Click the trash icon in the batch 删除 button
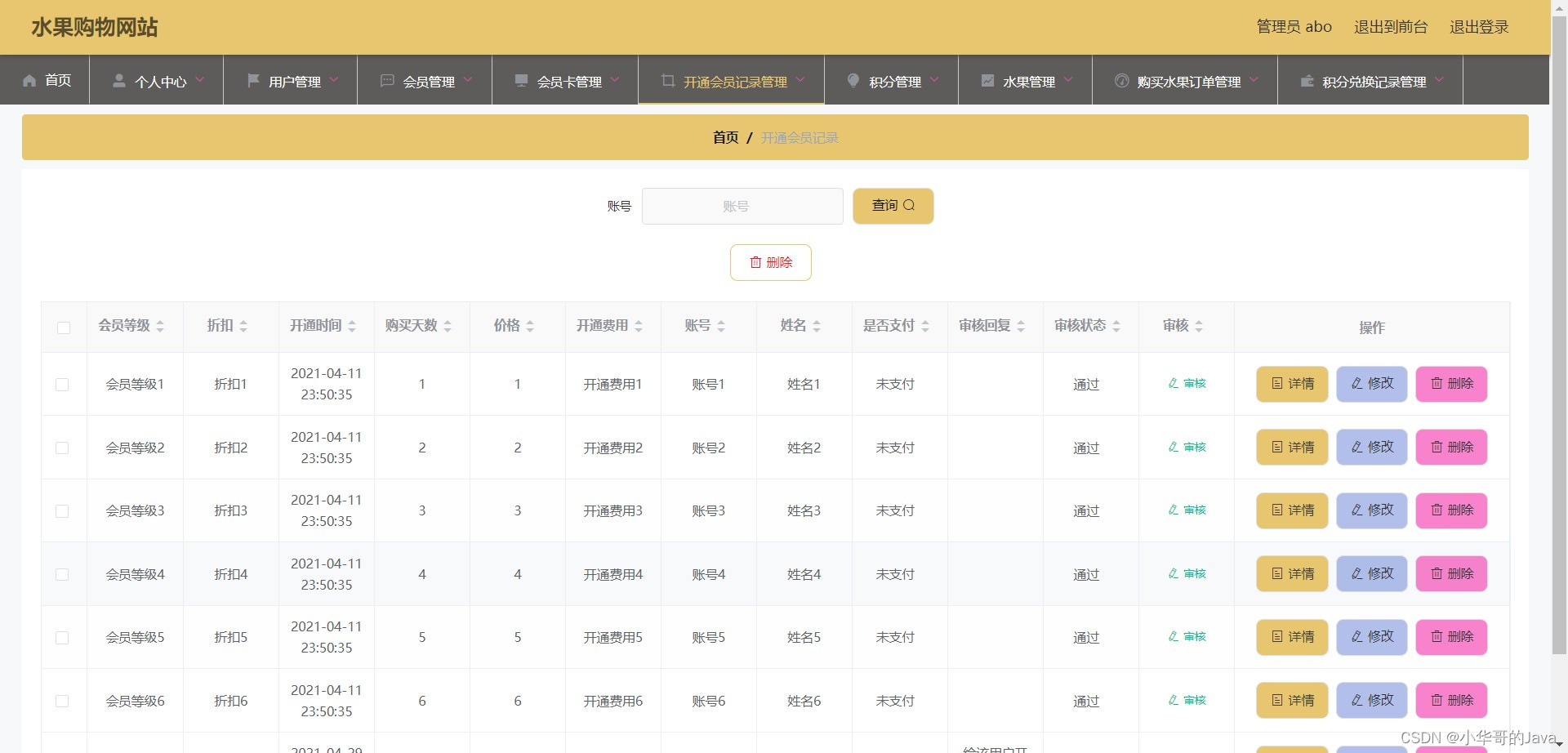Image resolution: width=1568 pixels, height=753 pixels. click(755, 262)
